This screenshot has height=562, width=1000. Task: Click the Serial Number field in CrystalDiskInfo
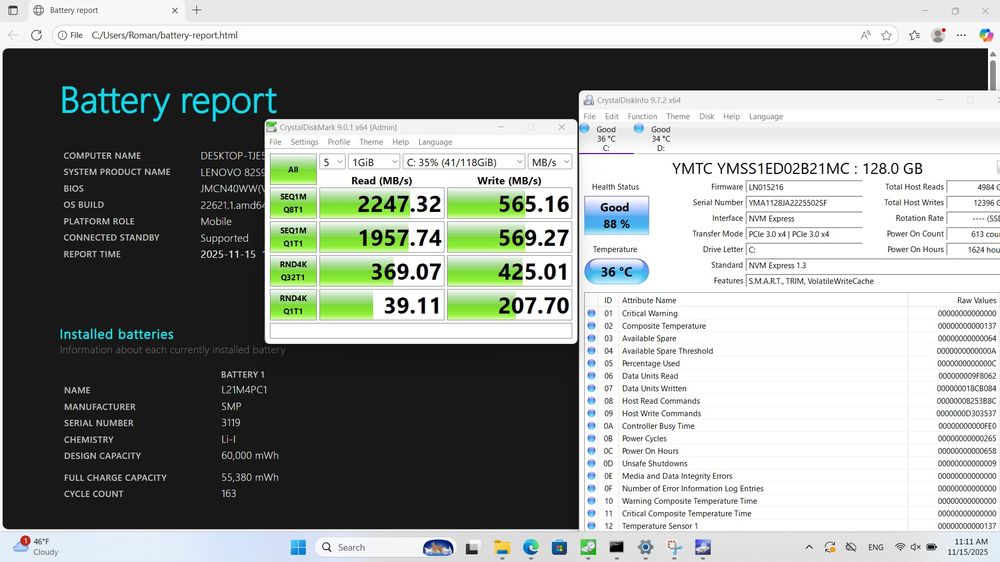804,203
